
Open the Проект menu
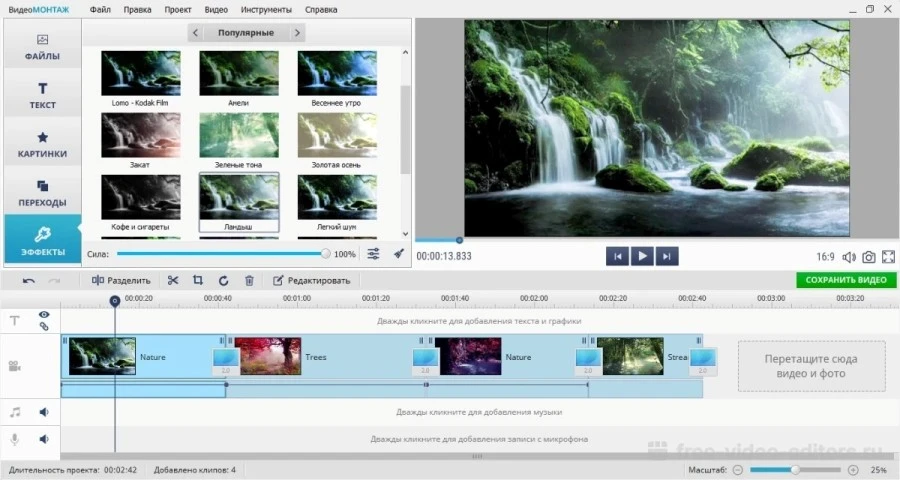pos(178,10)
